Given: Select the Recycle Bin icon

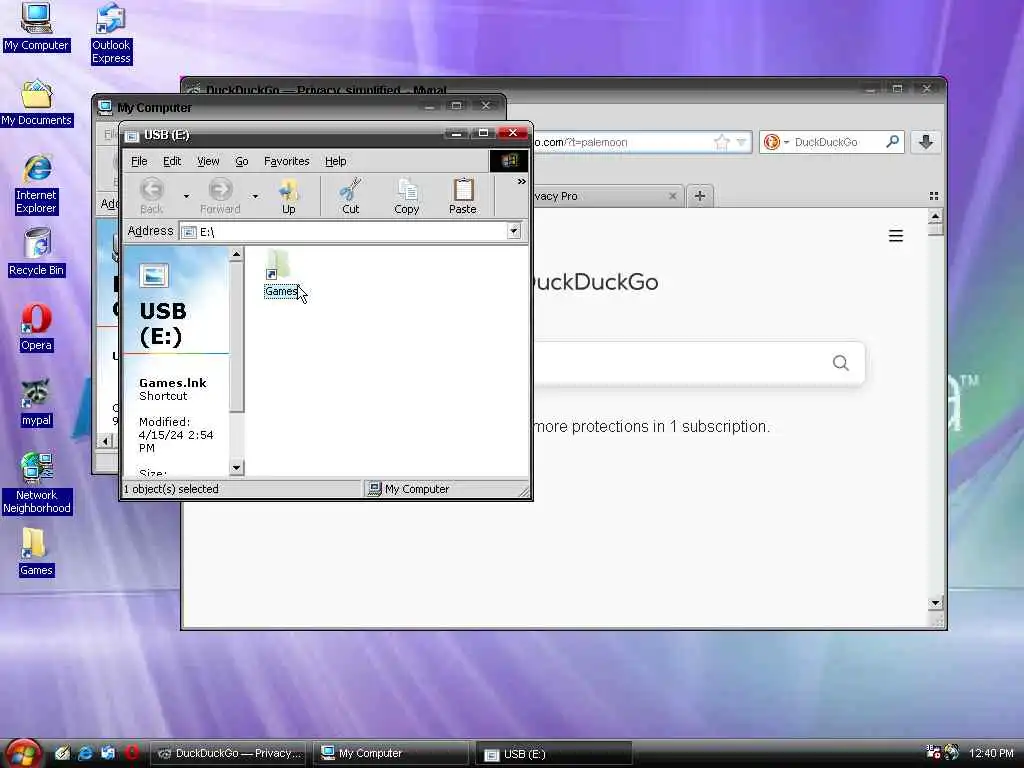Looking at the screenshot, I should [37, 253].
